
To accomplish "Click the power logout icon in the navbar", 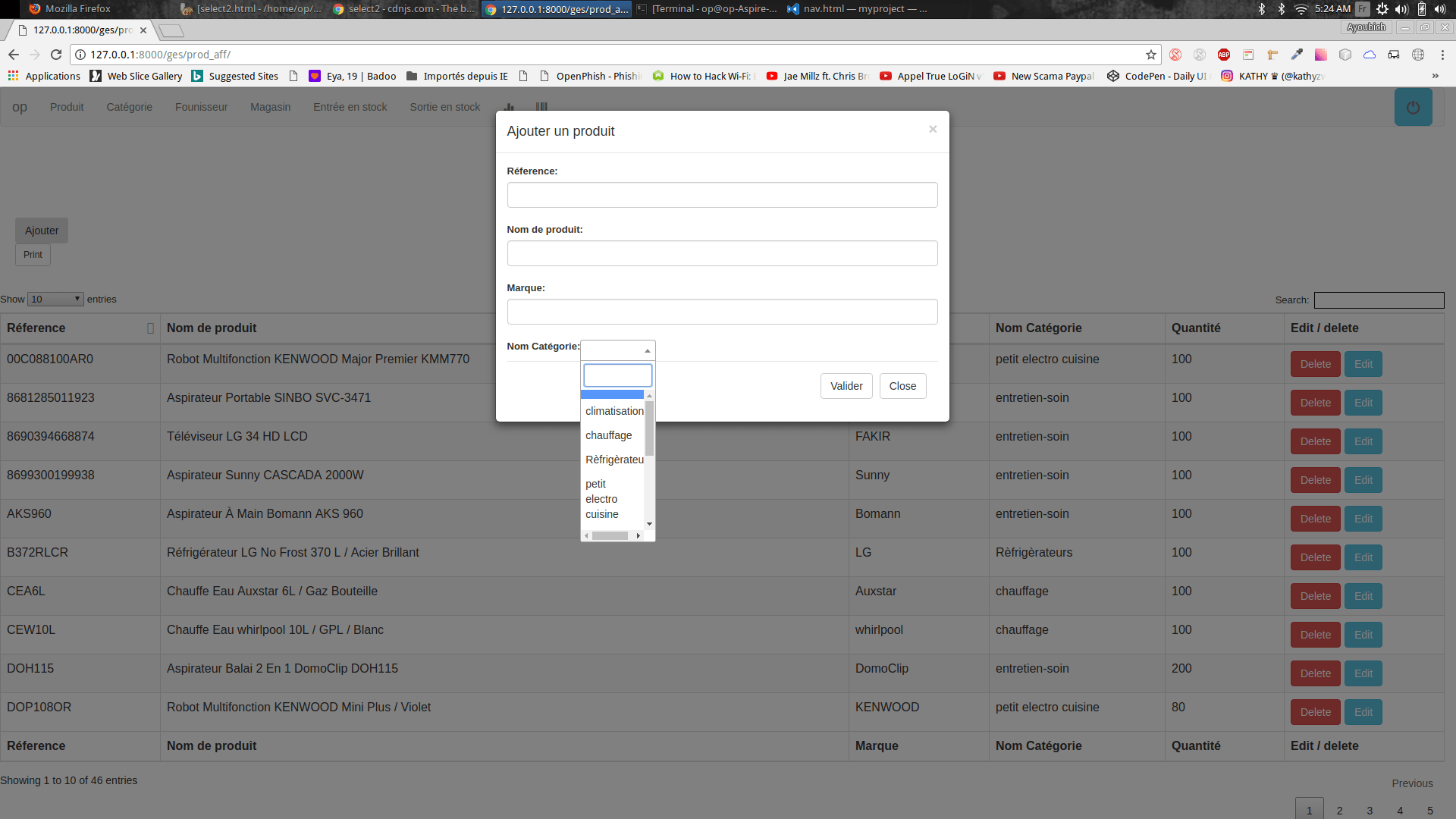I will point(1413,107).
